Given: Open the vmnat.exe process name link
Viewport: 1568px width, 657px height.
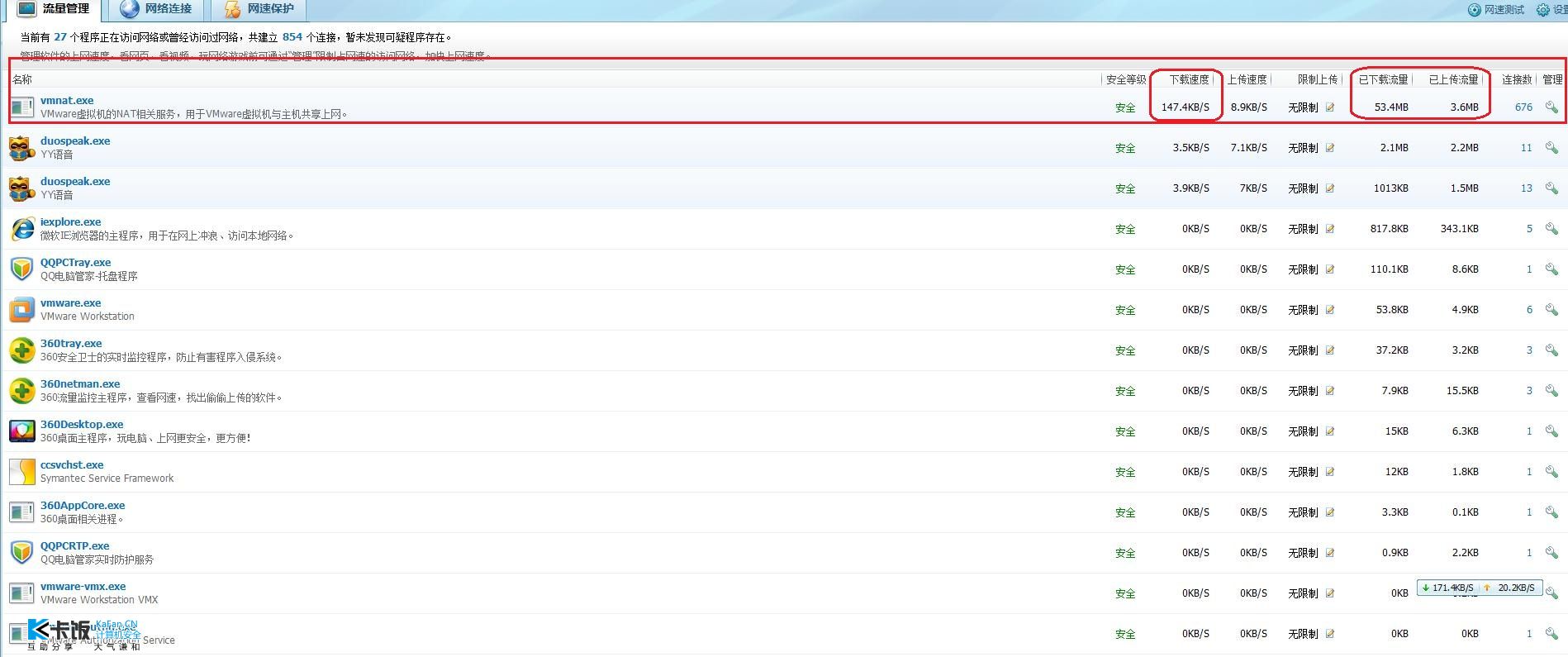Looking at the screenshot, I should [67, 100].
